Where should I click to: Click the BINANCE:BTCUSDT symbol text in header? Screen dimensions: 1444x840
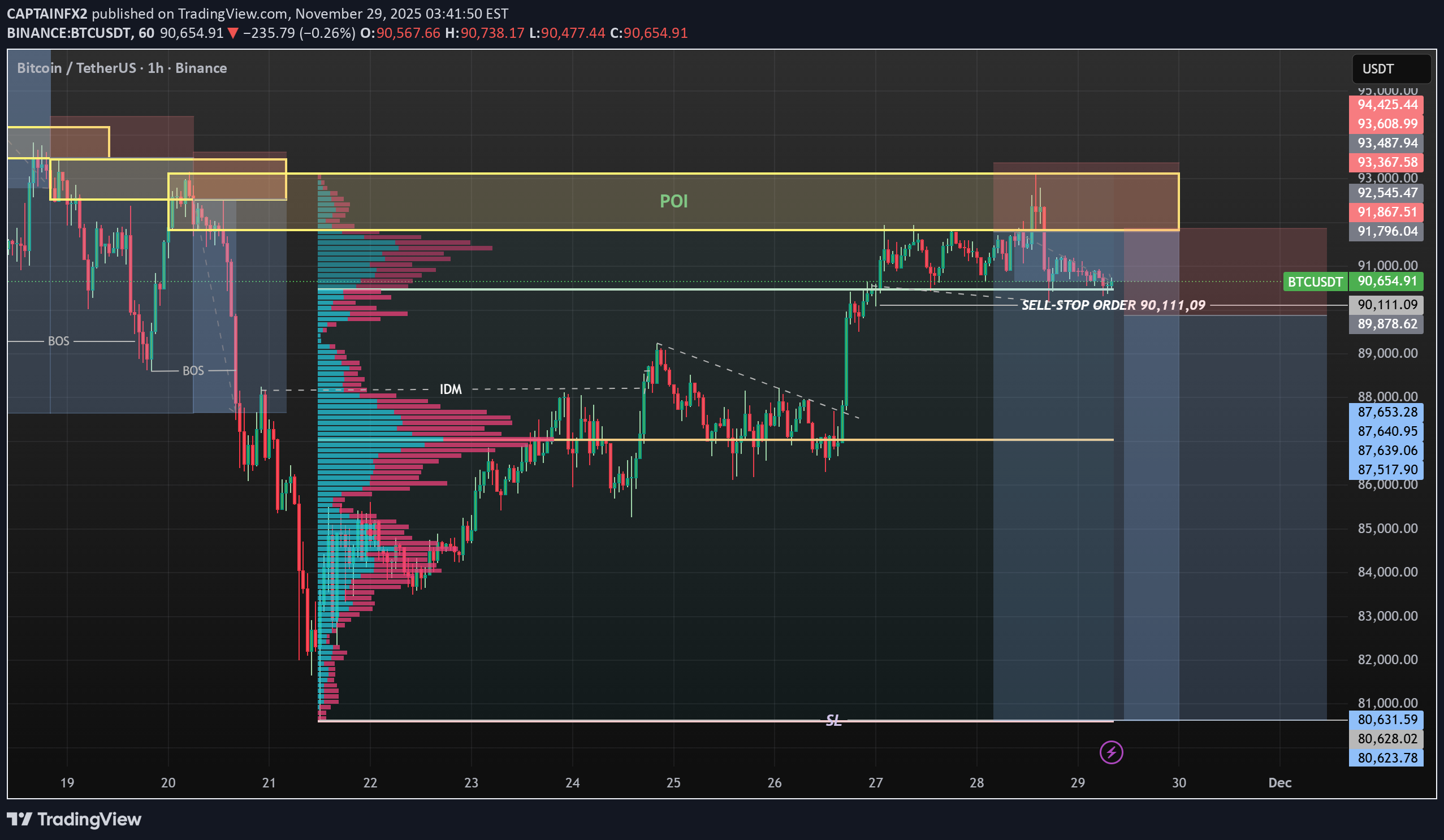pyautogui.click(x=69, y=33)
